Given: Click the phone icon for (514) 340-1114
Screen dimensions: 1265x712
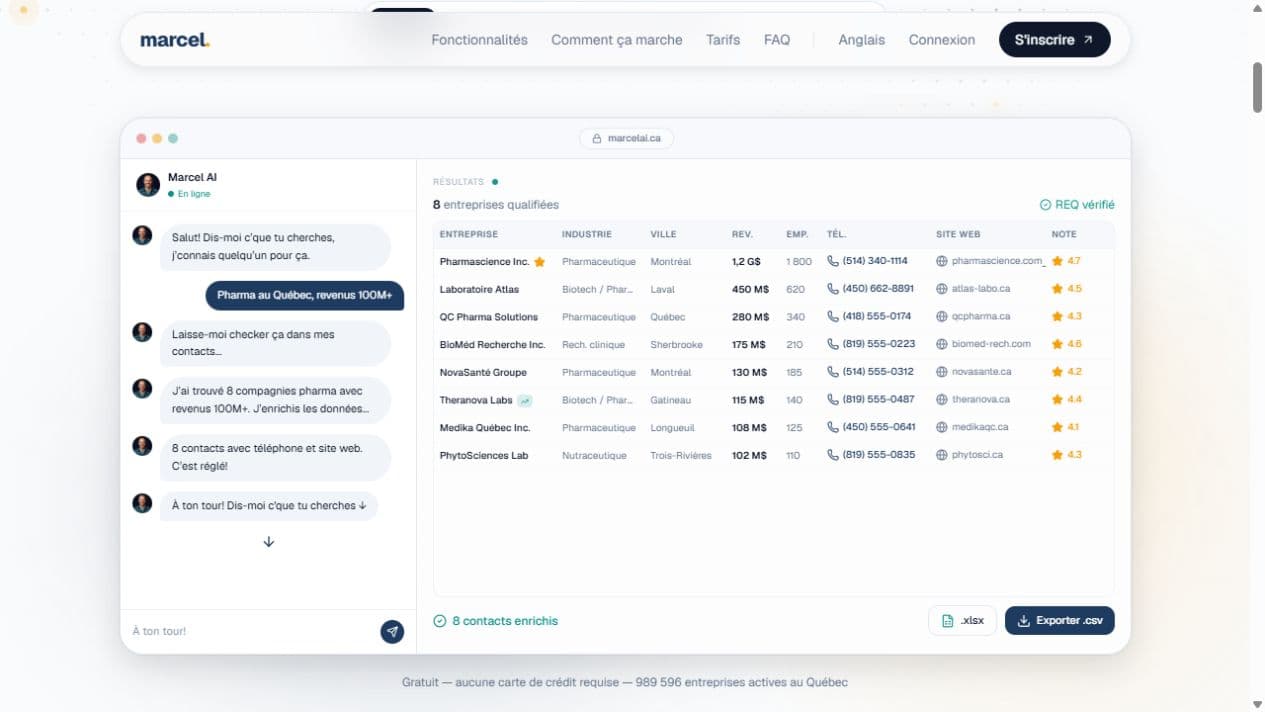Looking at the screenshot, I should pos(833,261).
